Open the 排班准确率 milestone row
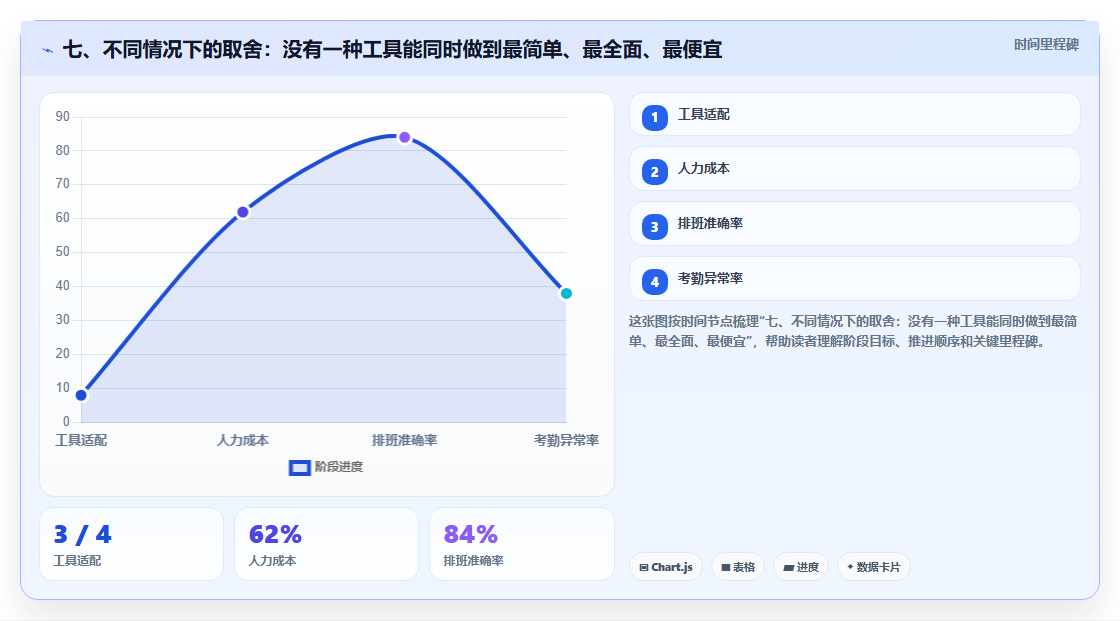Viewport: 1120px width, 621px height. coord(854,224)
